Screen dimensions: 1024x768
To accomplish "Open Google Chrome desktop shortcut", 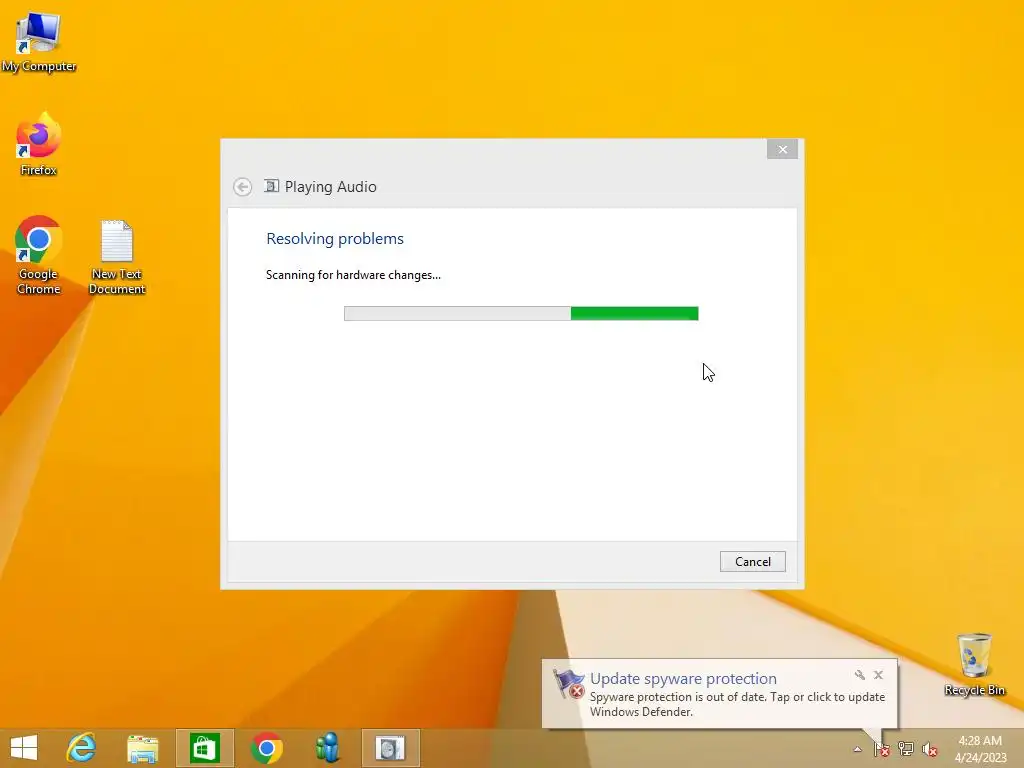I will coord(39,255).
